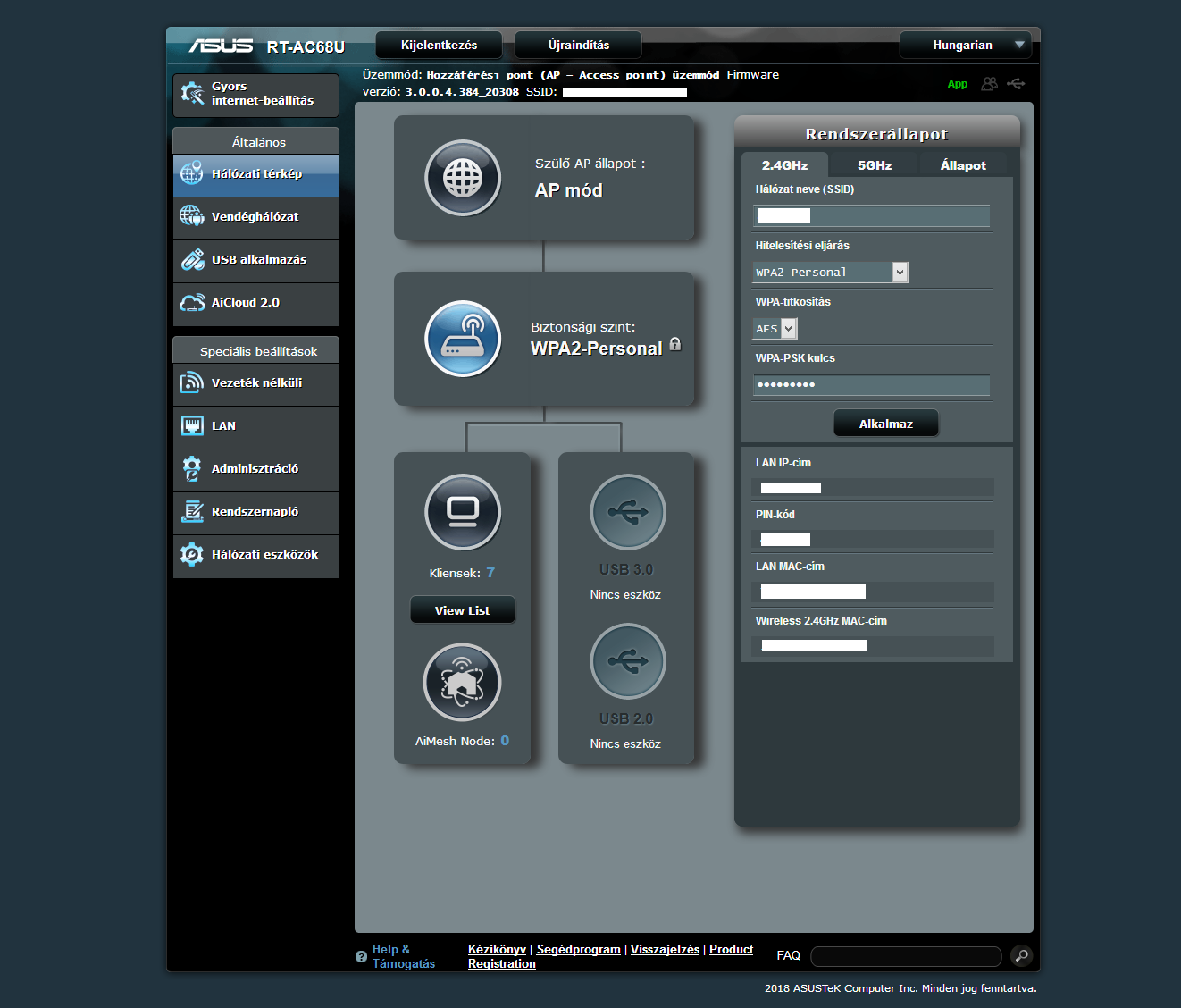
Task: Open the Hungarian language dropdown
Action: pos(965,45)
